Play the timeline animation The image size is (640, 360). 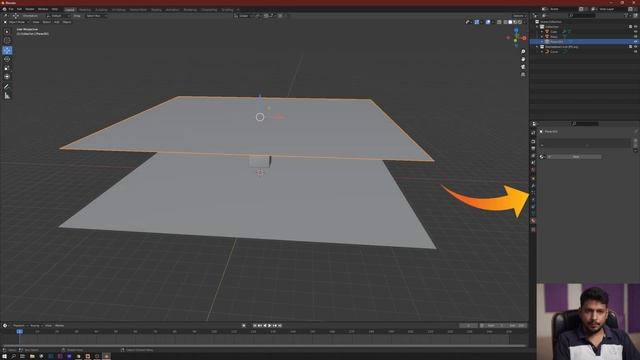click(270, 326)
